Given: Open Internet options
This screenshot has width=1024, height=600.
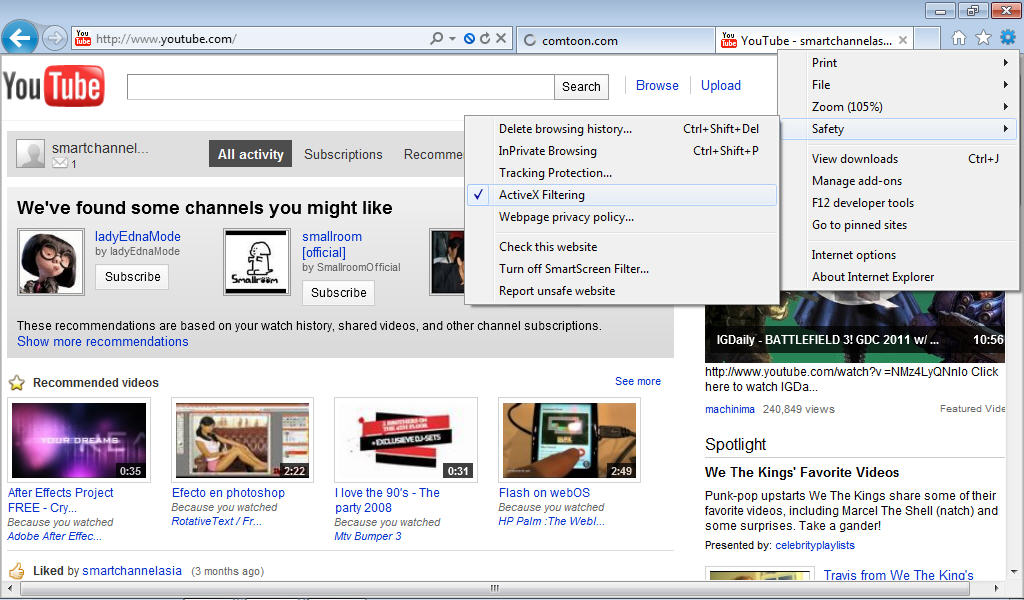Looking at the screenshot, I should (899, 255).
